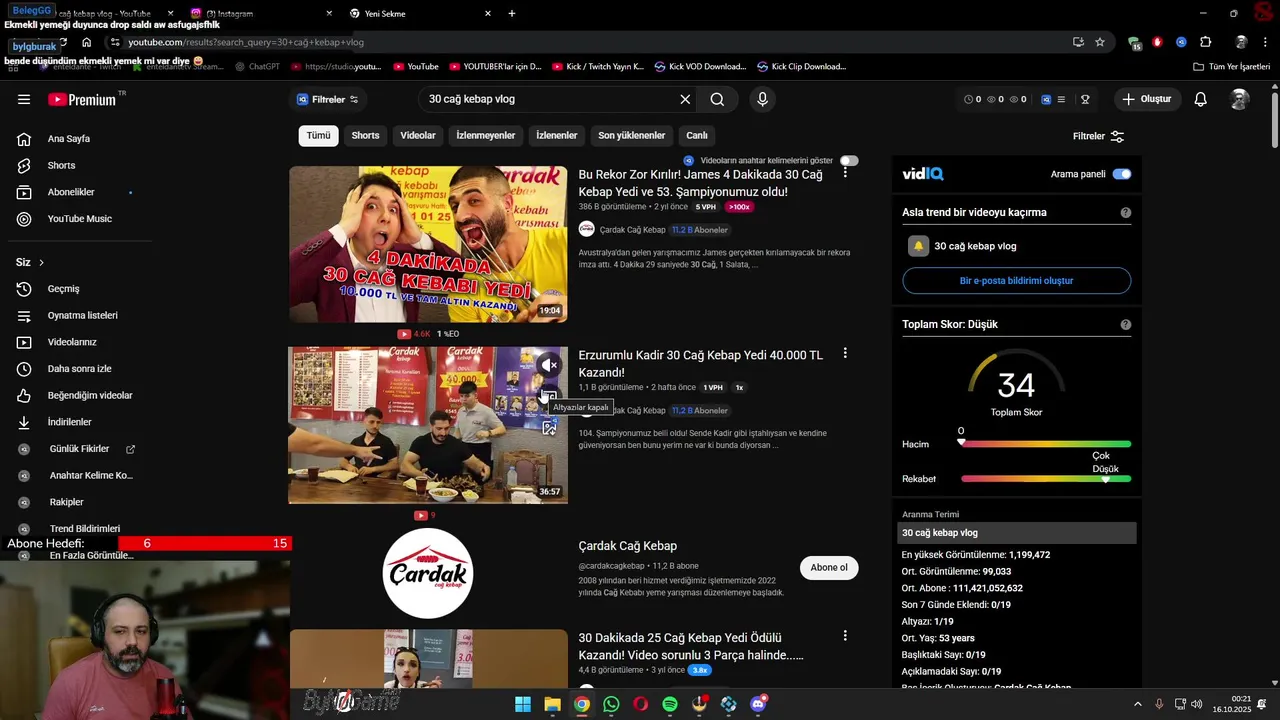Click the Oluştur create button
Screen dimensions: 1280x720
[x=1146, y=99]
